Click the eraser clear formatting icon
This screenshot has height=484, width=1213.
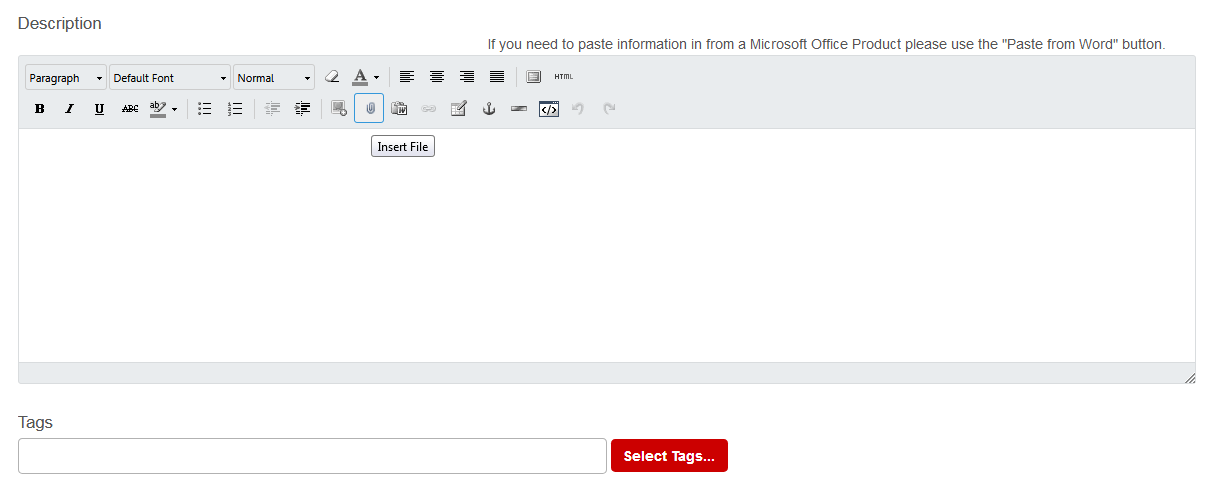(333, 77)
